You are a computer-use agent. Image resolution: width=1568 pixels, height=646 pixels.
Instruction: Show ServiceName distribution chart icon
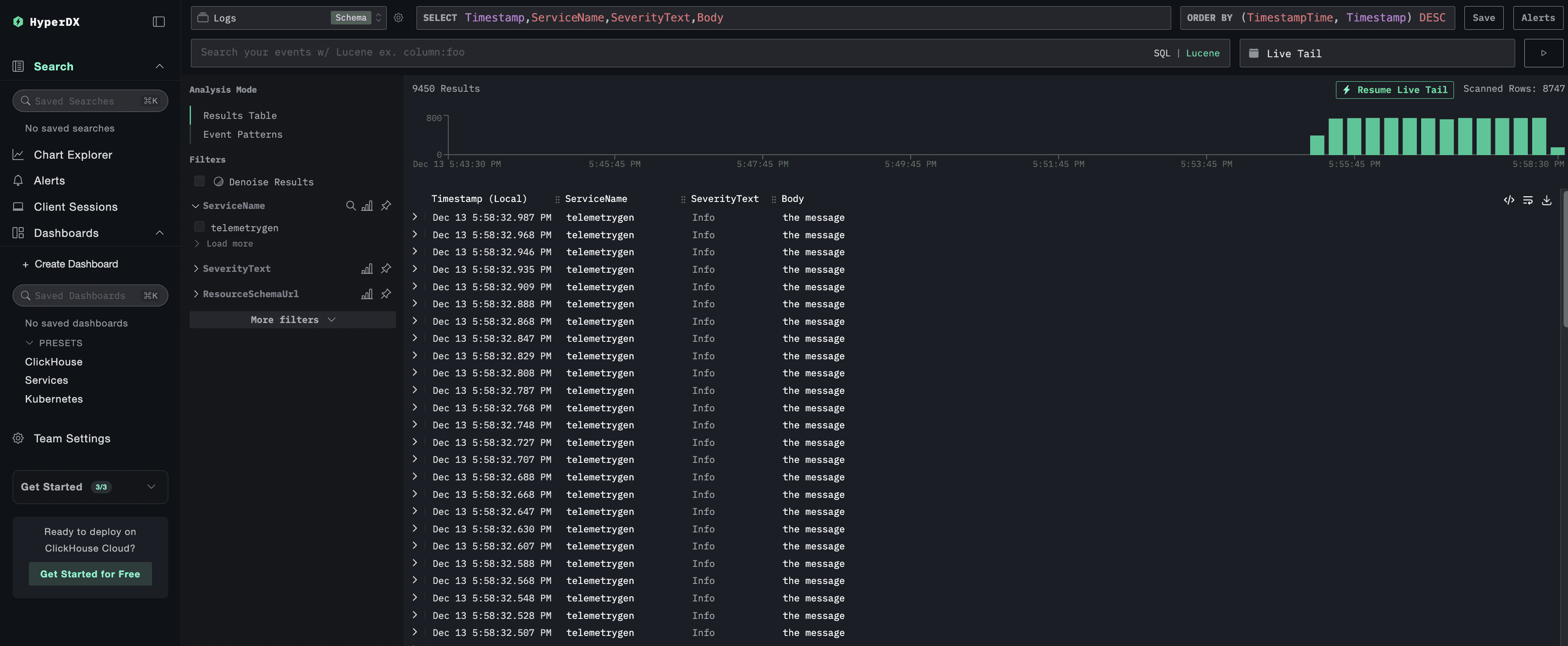(367, 206)
